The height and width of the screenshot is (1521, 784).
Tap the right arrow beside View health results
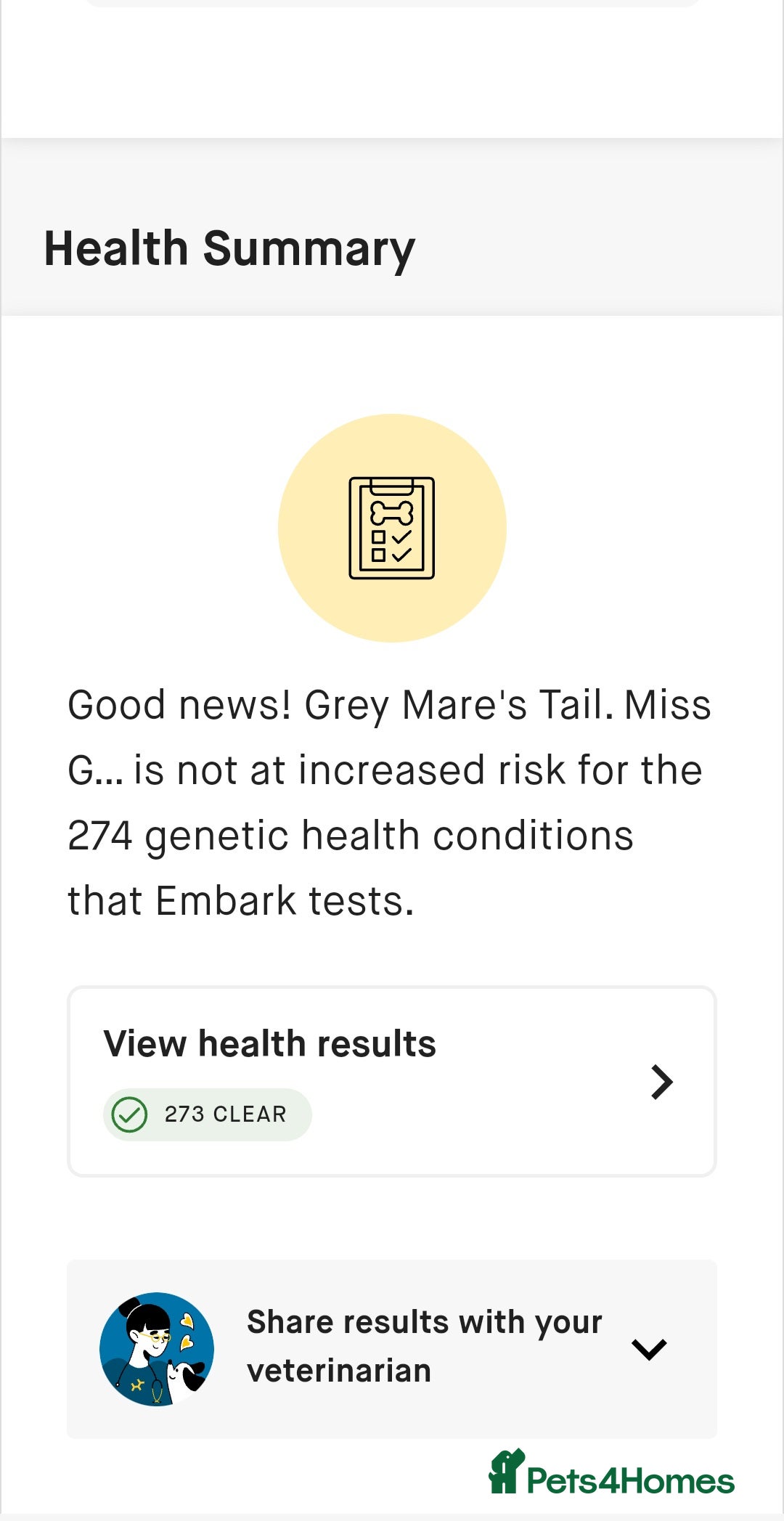pyautogui.click(x=661, y=1082)
